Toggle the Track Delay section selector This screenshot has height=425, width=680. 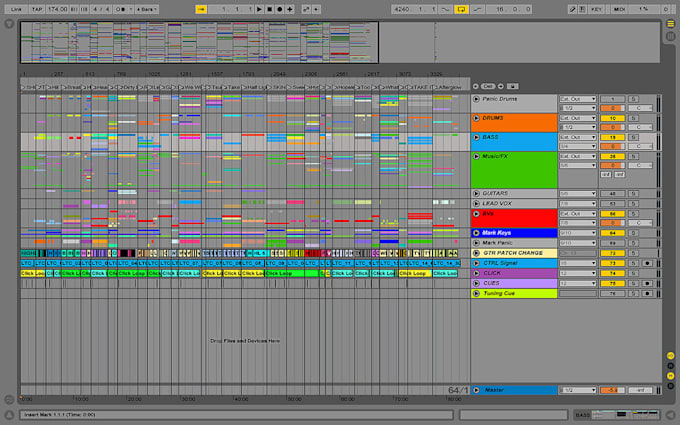pos(670,386)
